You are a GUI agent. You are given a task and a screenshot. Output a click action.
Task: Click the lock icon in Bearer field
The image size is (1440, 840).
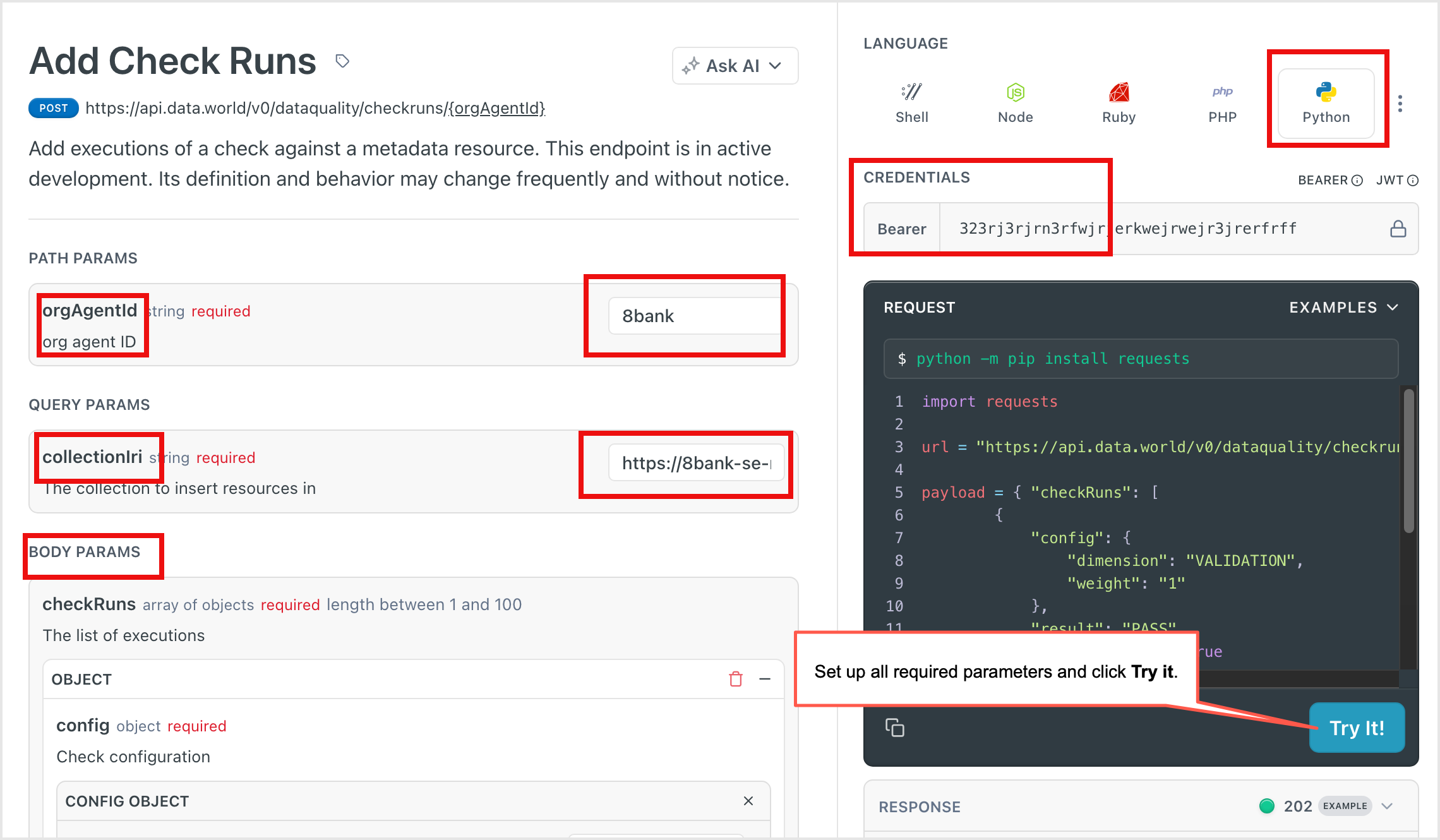(x=1398, y=229)
